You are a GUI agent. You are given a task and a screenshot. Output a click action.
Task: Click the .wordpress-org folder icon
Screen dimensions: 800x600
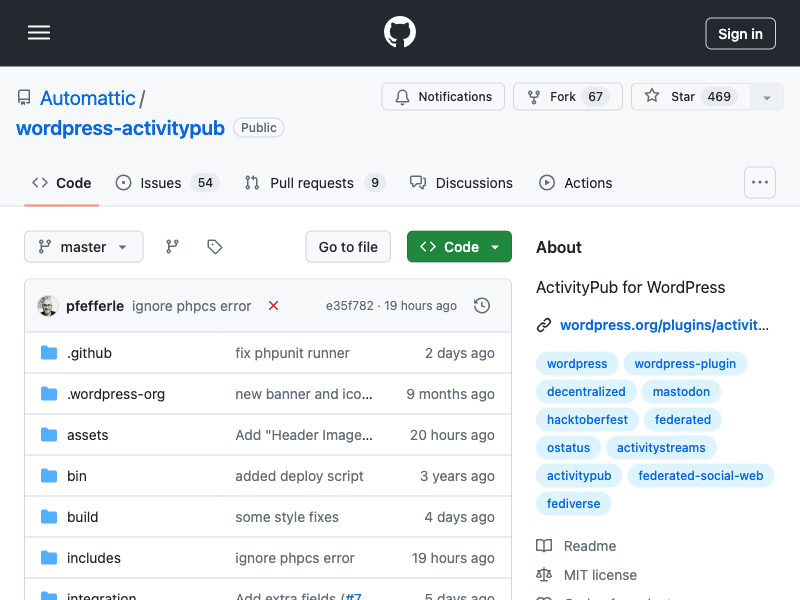pyautogui.click(x=49, y=393)
